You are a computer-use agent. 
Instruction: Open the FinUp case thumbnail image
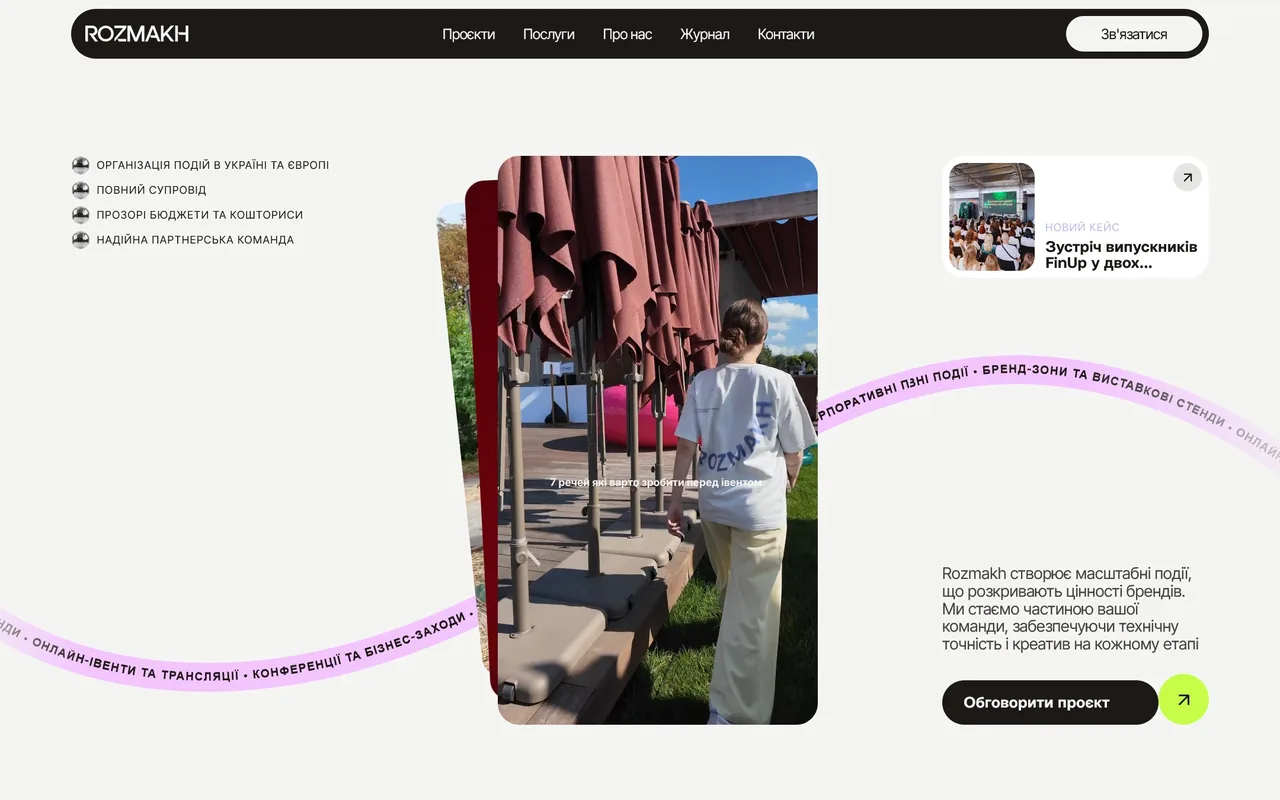pyautogui.click(x=992, y=217)
